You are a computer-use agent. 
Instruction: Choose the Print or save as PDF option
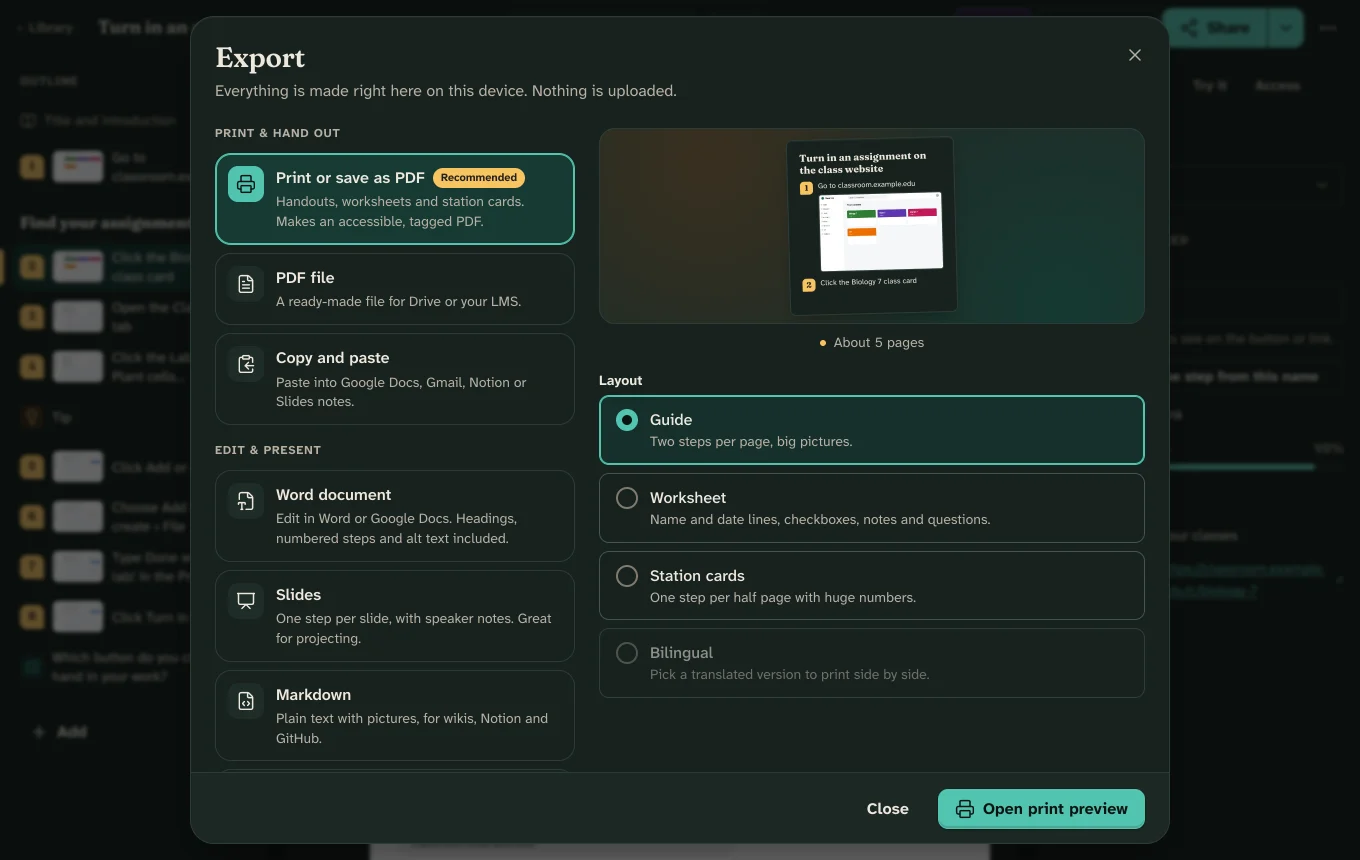[395, 199]
